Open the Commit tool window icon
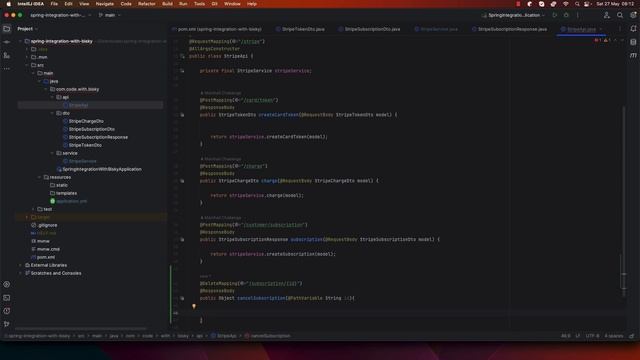Viewport: 640px width, 360px height. click(7, 42)
